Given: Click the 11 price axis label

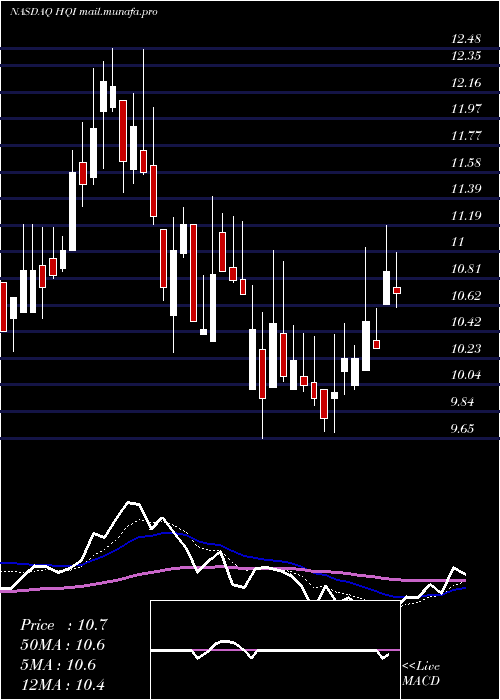Looking at the screenshot, I should point(458,242).
